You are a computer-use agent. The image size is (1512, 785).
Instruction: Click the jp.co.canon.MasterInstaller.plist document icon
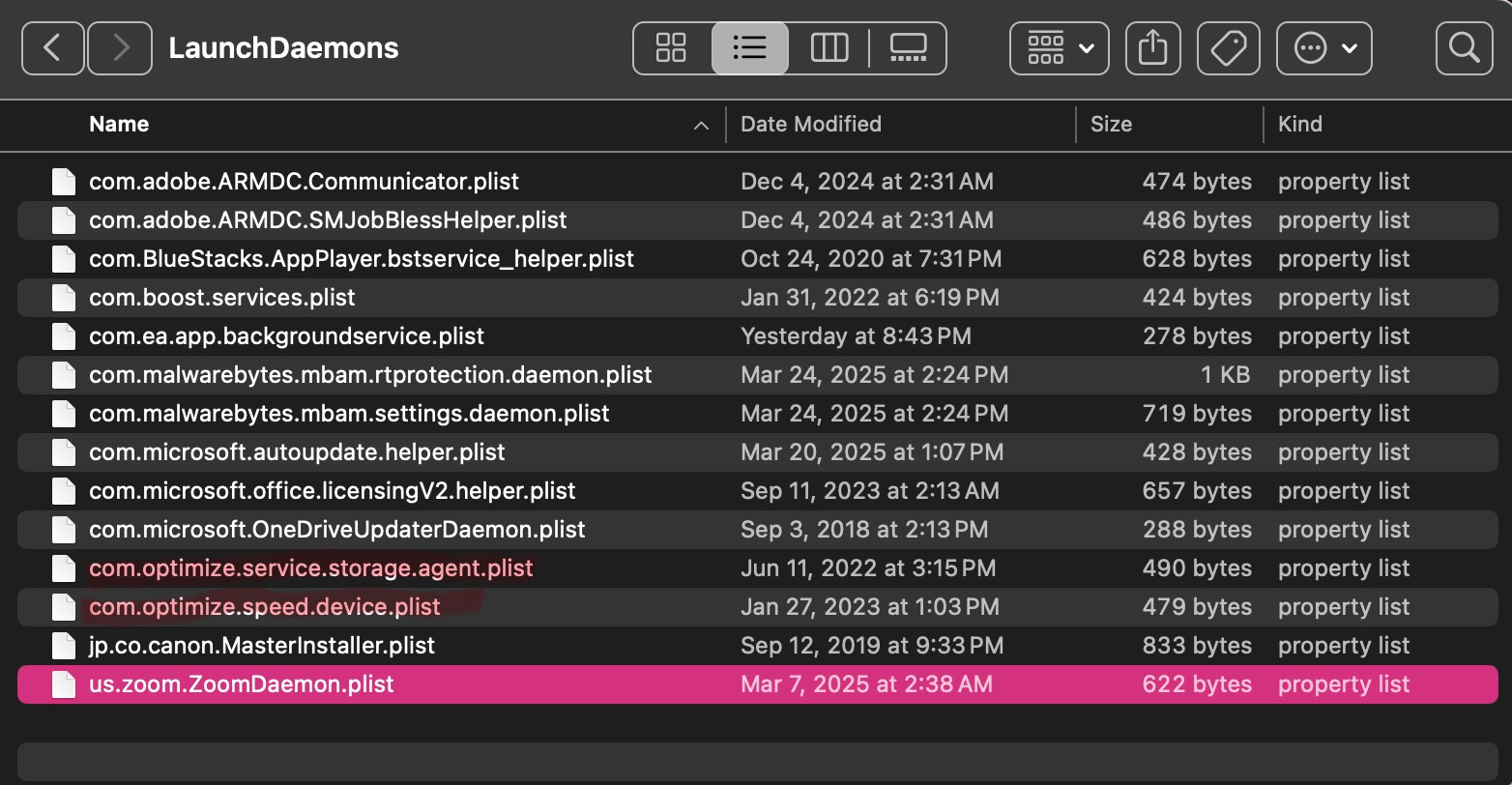(64, 646)
